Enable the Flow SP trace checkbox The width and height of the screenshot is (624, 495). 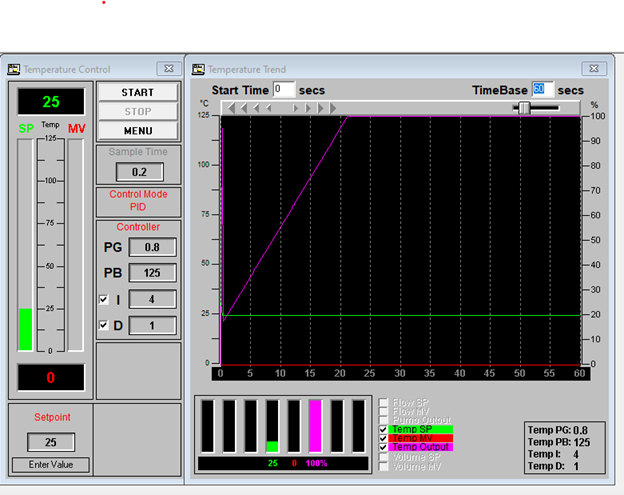tap(383, 402)
